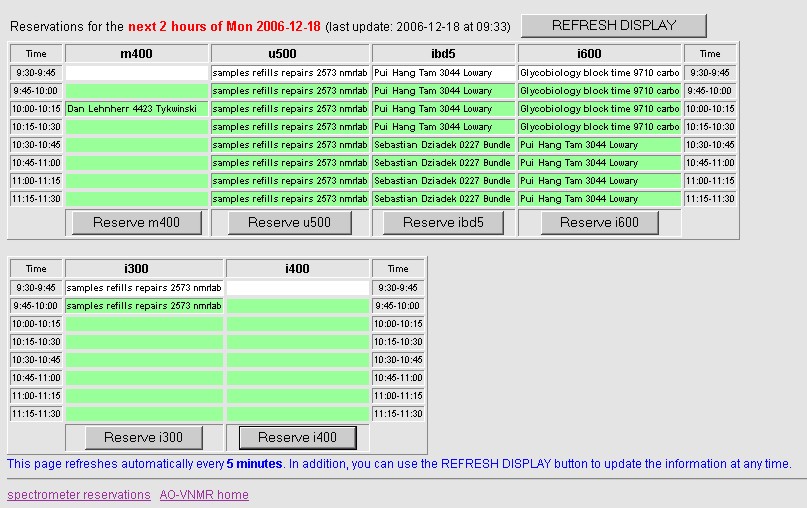This screenshot has width=807, height=508.
Task: Click empty m400 slot at 9:30-9:45
Action: point(136,73)
